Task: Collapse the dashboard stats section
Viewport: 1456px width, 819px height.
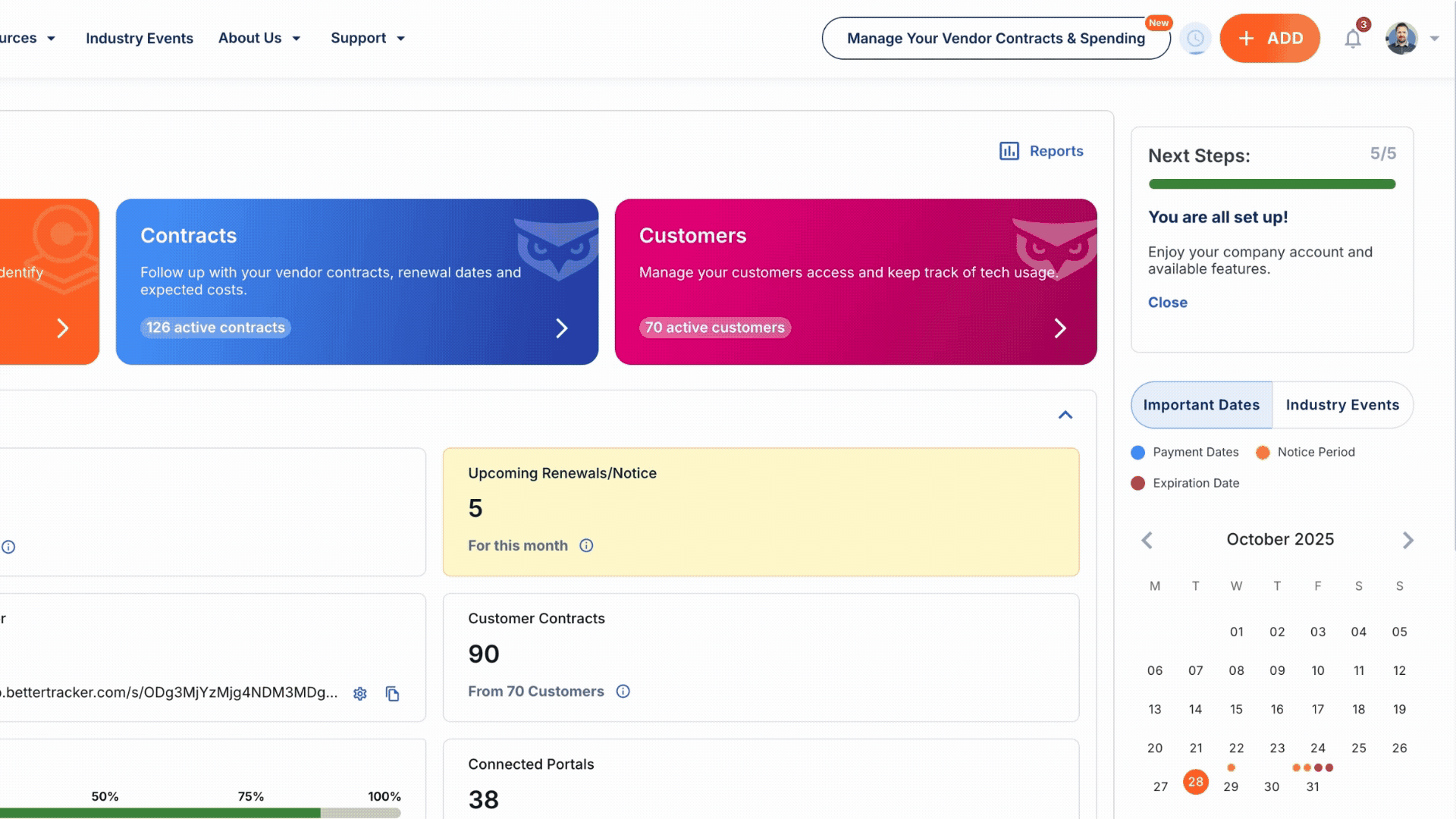Action: (1065, 415)
